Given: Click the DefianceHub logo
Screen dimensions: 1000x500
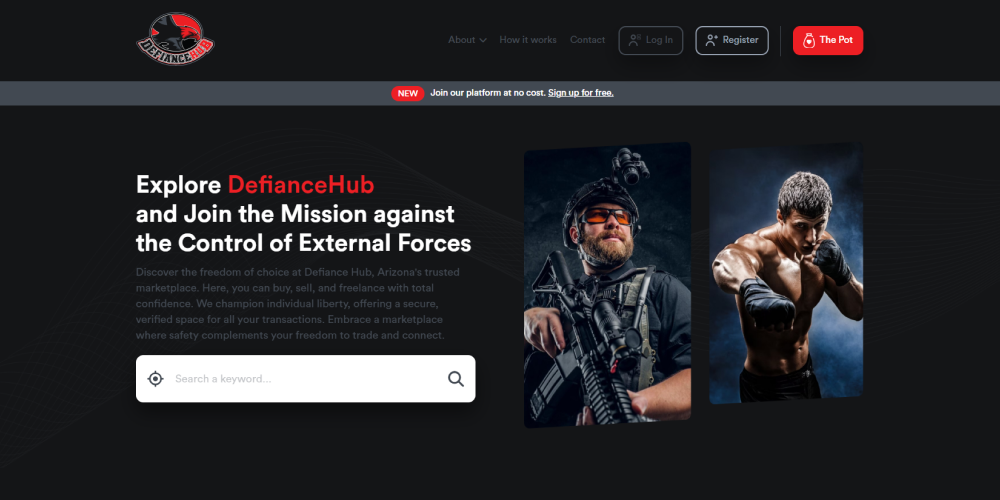Looking at the screenshot, I should [175, 40].
